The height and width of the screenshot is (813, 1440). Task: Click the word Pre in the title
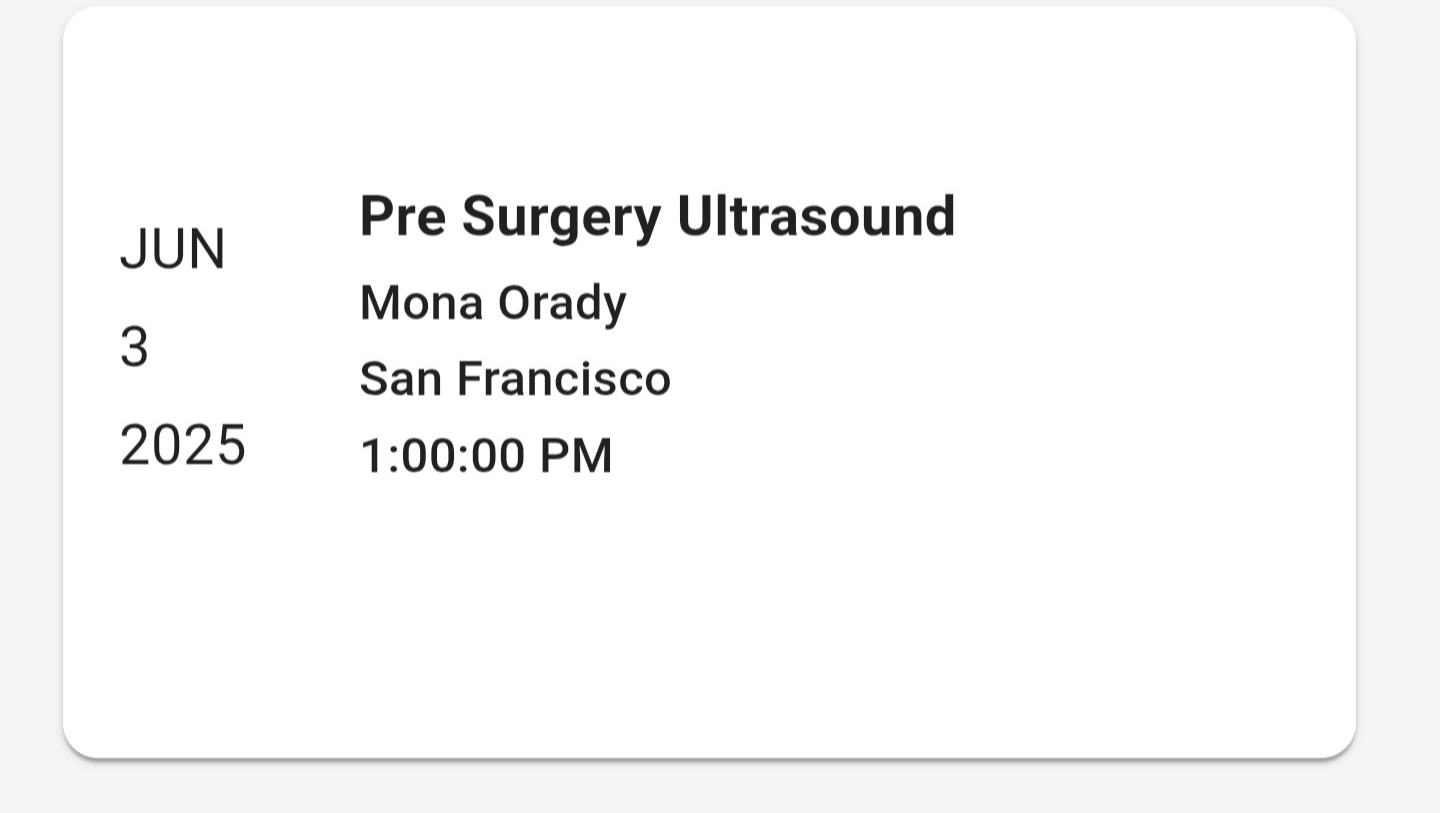[x=402, y=216]
